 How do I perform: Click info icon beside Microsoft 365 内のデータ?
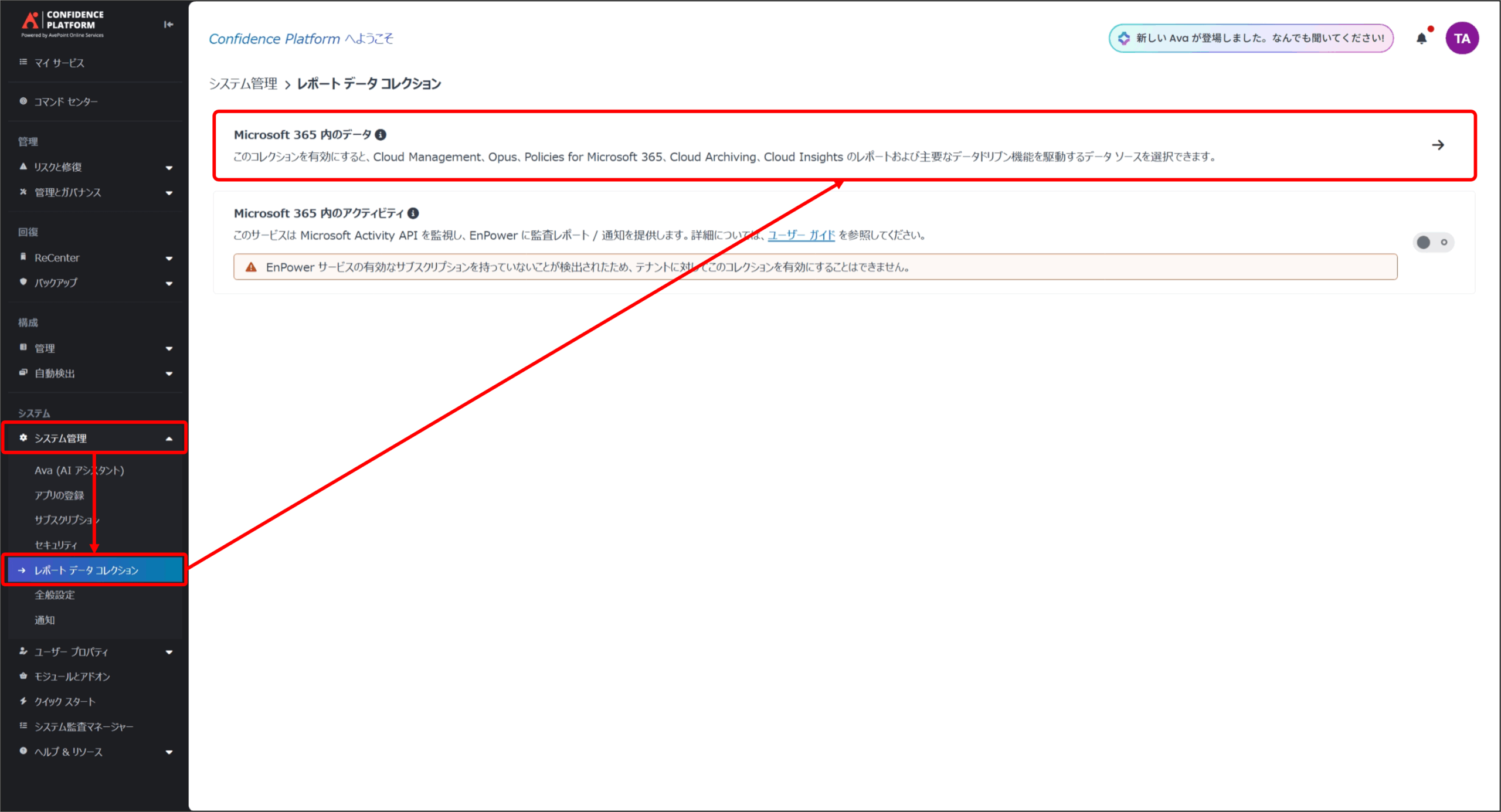point(381,135)
